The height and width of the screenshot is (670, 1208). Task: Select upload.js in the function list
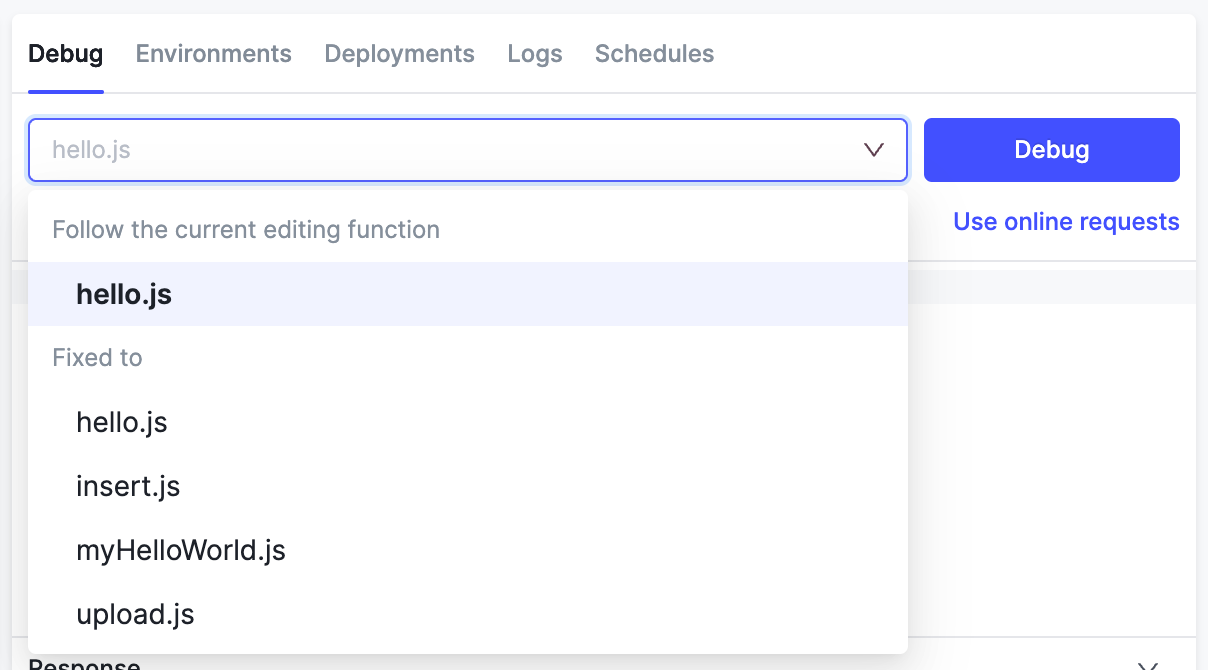[468, 614]
